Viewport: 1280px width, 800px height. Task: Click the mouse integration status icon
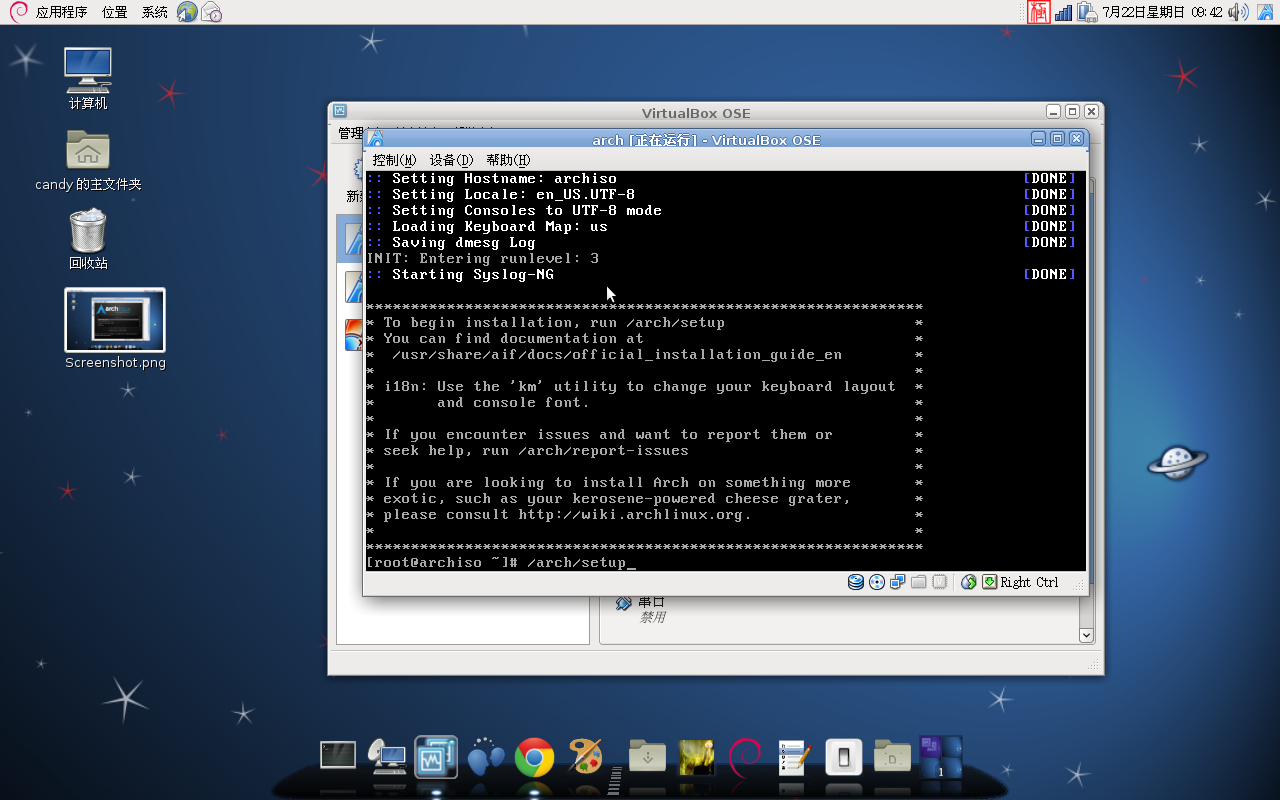tap(968, 582)
